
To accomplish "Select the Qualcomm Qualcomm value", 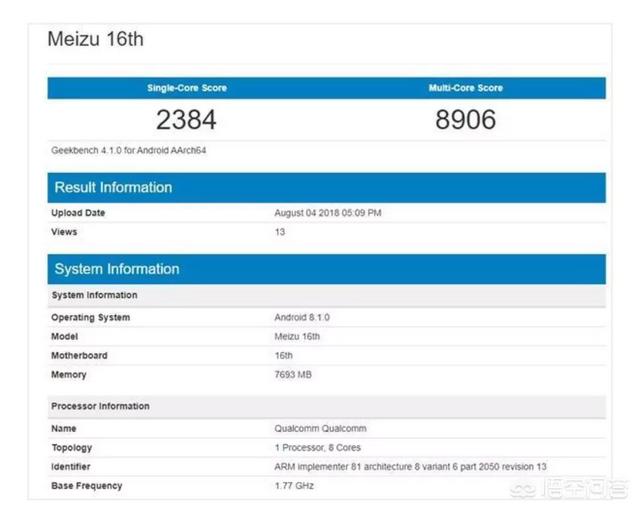I will tap(320, 429).
